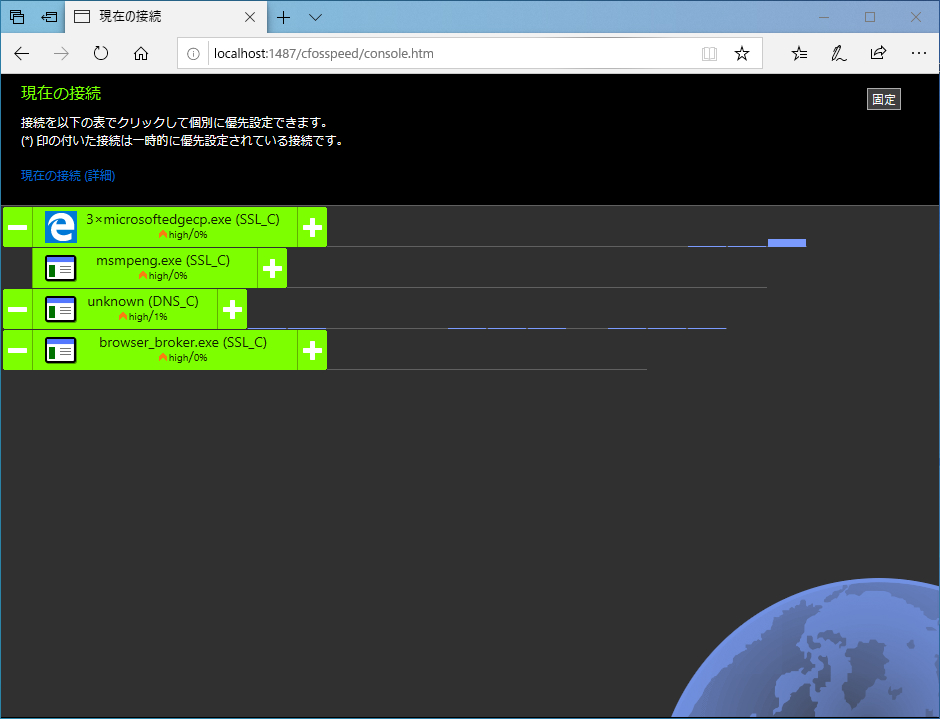
Task: Open the web notes pen tool
Action: point(839,53)
